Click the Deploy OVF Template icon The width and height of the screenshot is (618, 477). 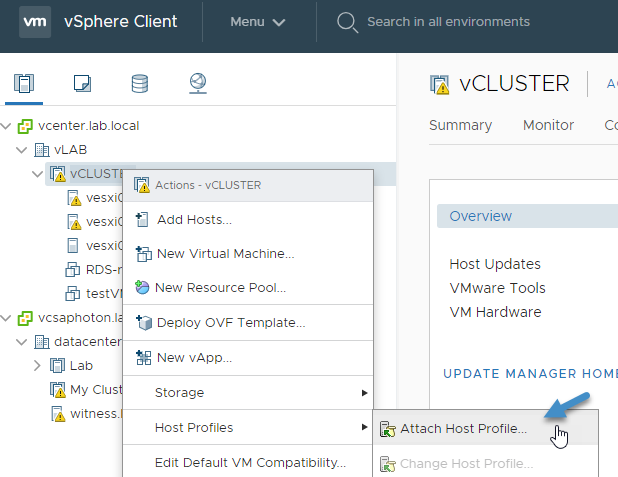pos(143,322)
